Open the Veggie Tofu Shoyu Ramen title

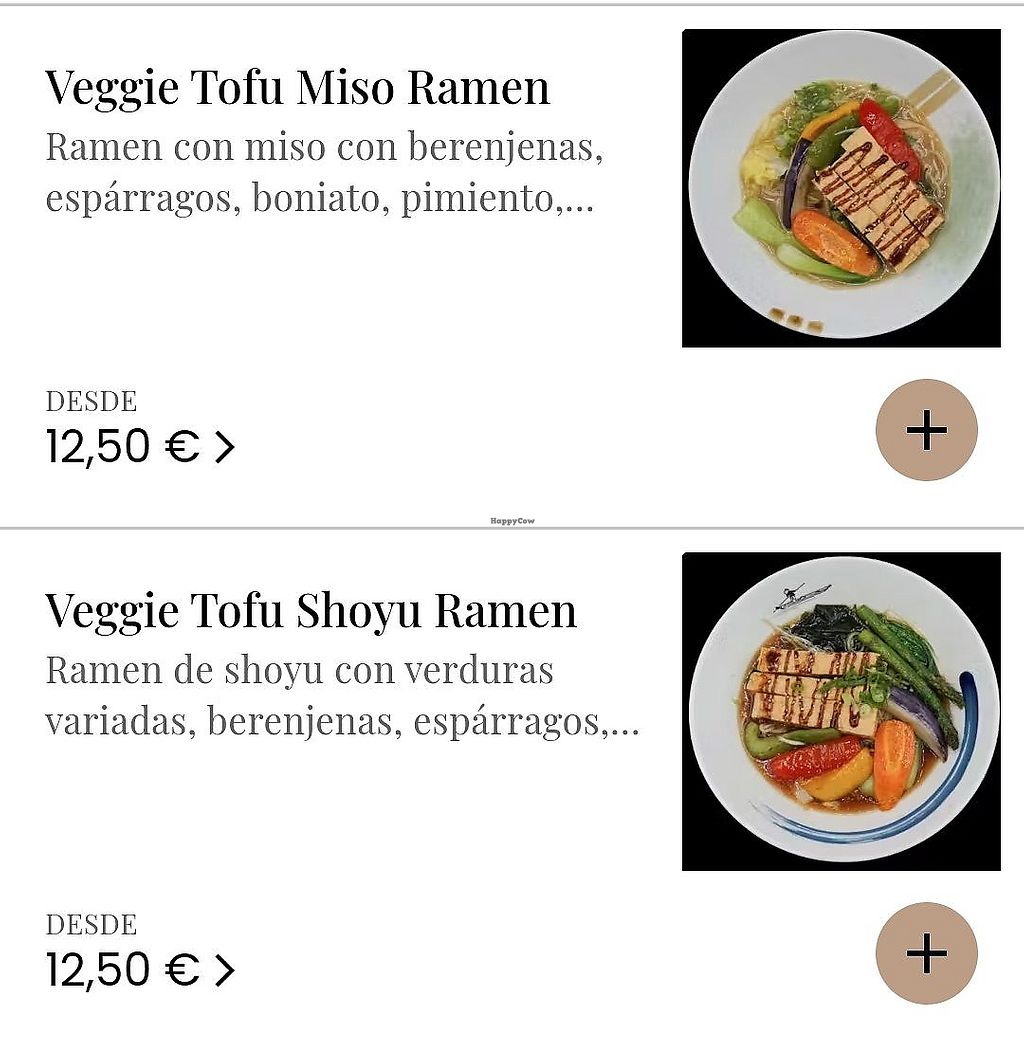tap(310, 611)
